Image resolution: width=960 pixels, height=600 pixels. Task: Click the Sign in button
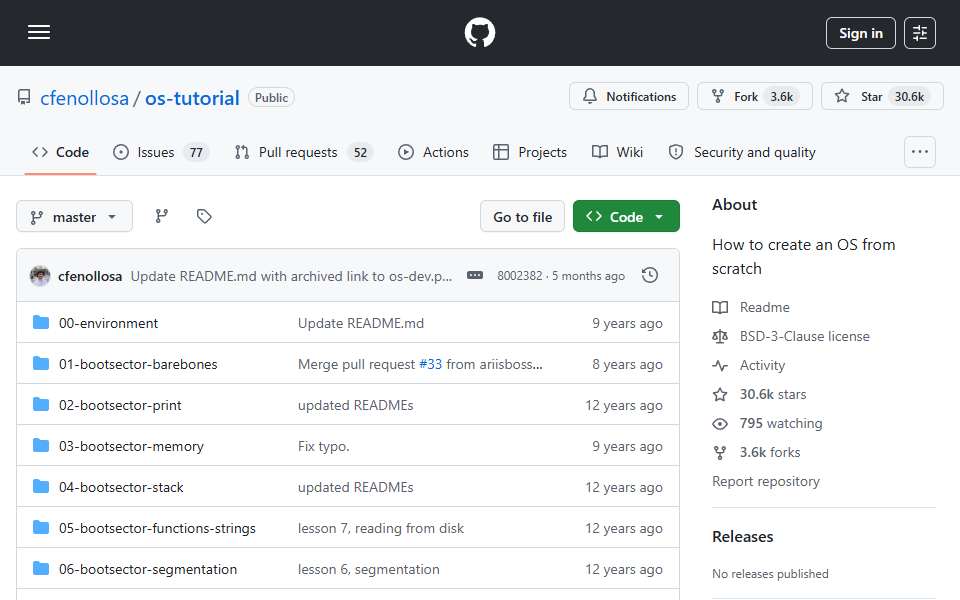pos(860,33)
